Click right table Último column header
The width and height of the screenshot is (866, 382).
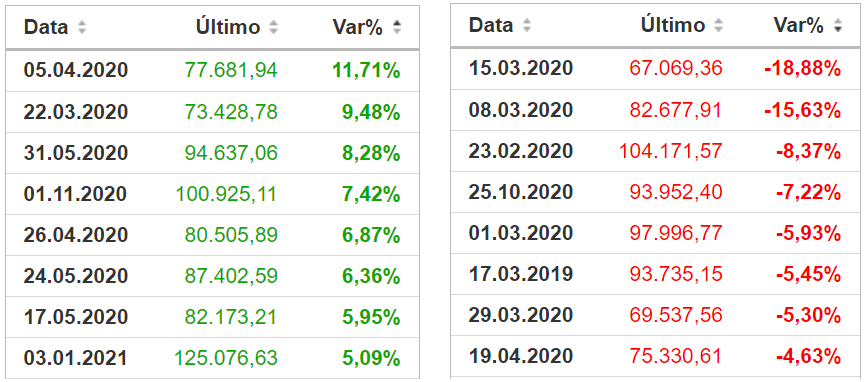click(x=673, y=25)
